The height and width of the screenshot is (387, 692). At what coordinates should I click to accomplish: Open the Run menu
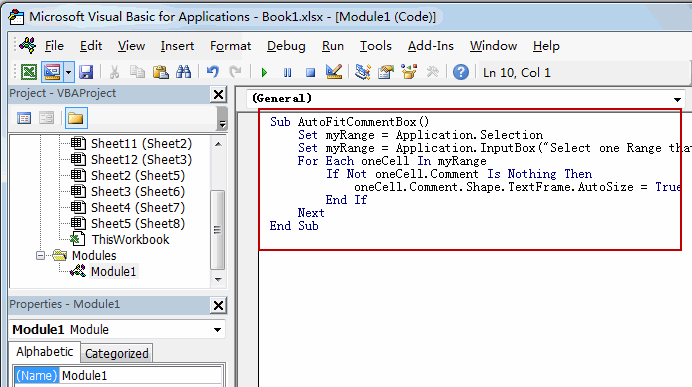333,45
